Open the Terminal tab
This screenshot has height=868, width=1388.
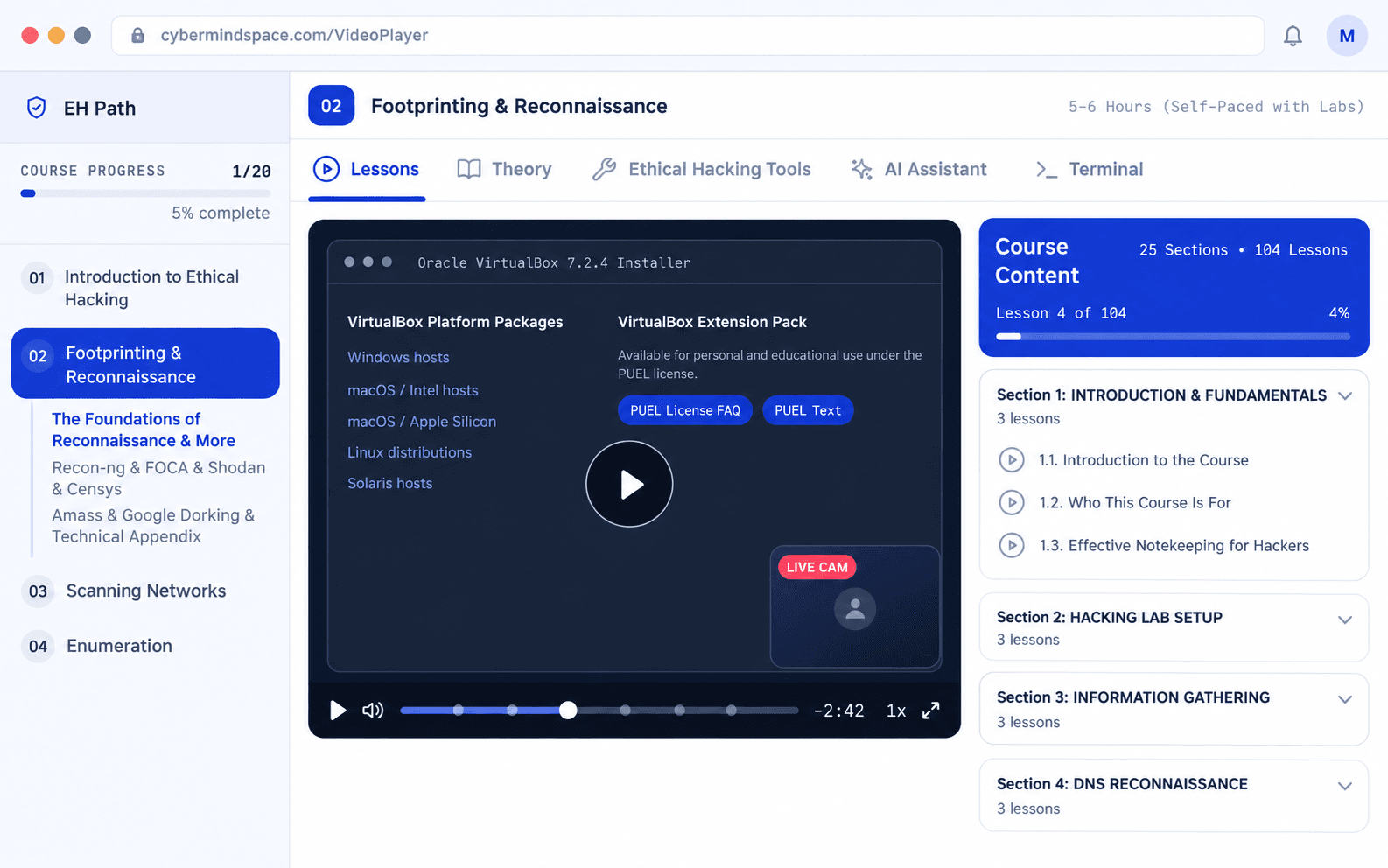click(1089, 169)
